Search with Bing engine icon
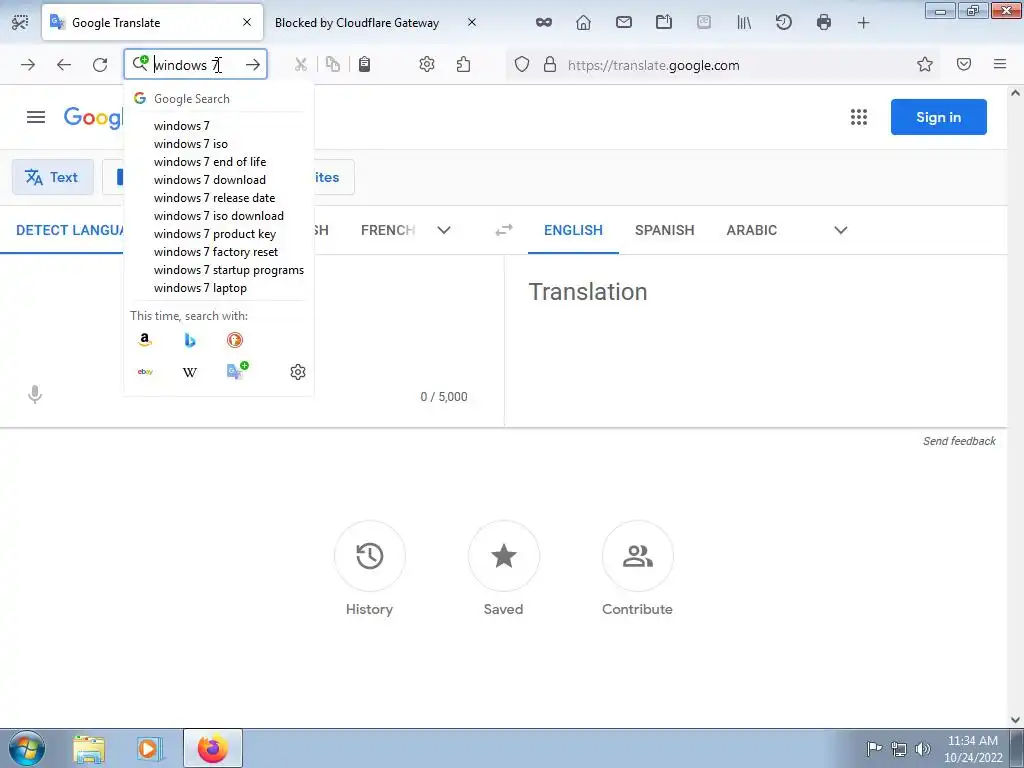 click(x=189, y=340)
